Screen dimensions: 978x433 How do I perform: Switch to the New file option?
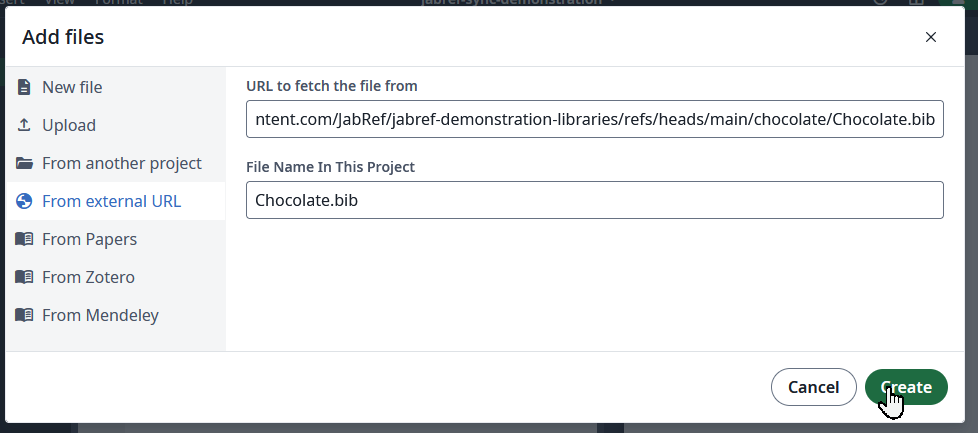coord(72,87)
